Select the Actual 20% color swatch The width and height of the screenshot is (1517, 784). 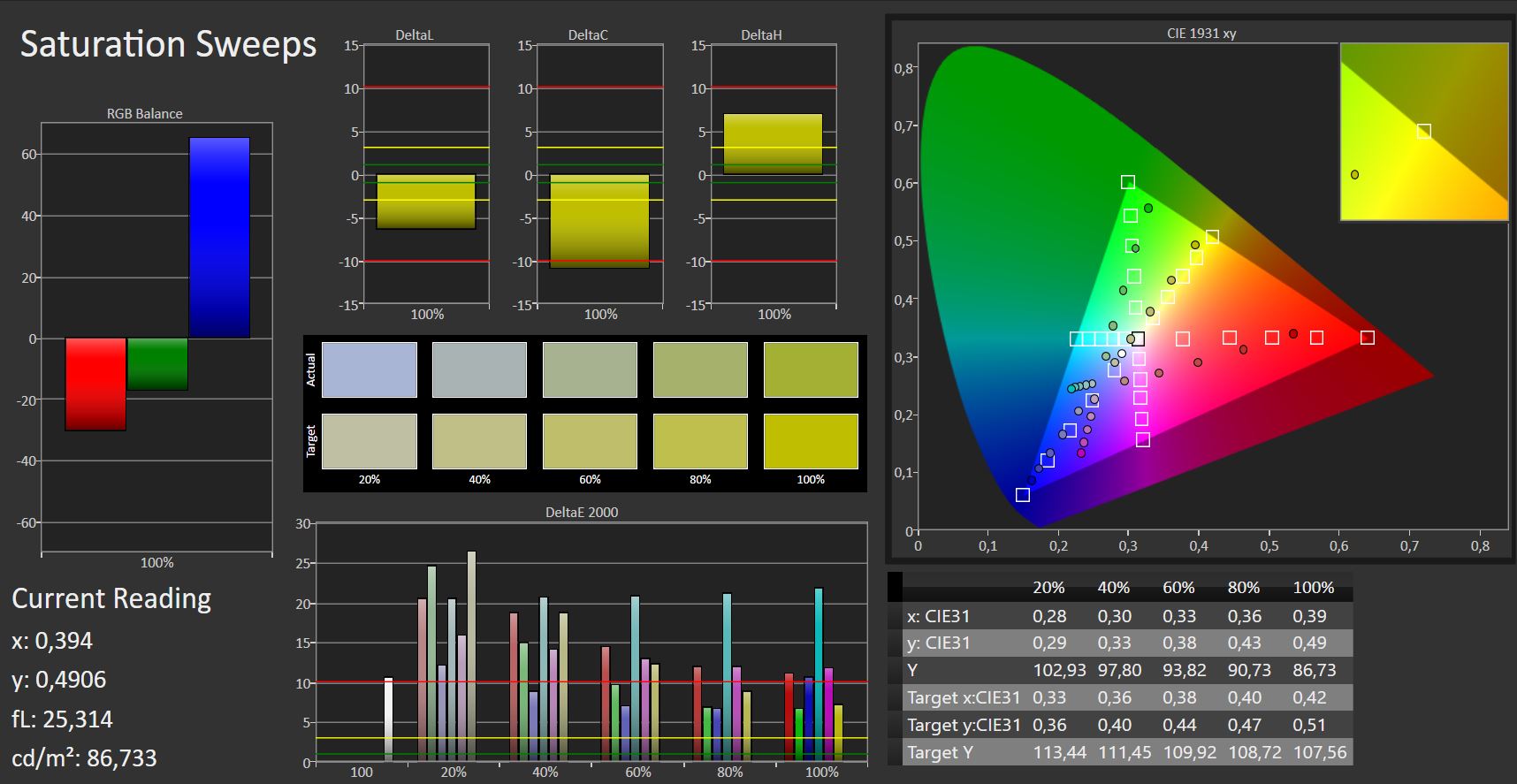tap(370, 369)
